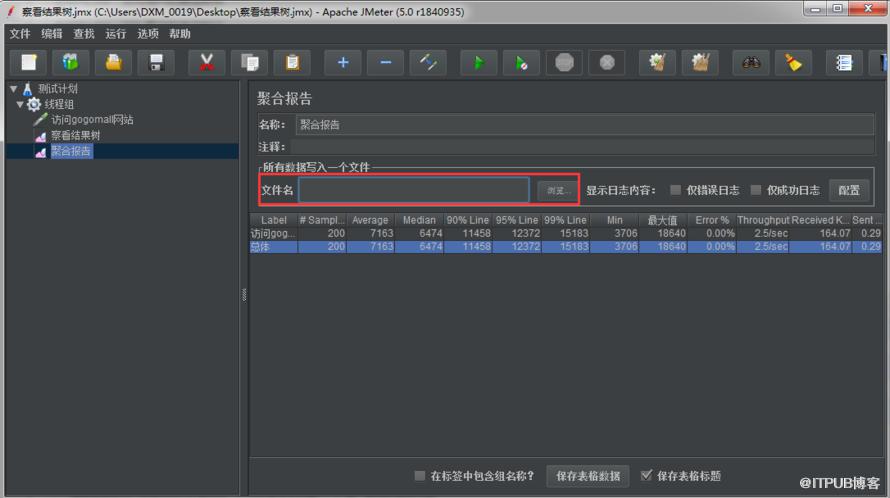
Task: Click the Paste clipboard icon
Action: [292, 62]
